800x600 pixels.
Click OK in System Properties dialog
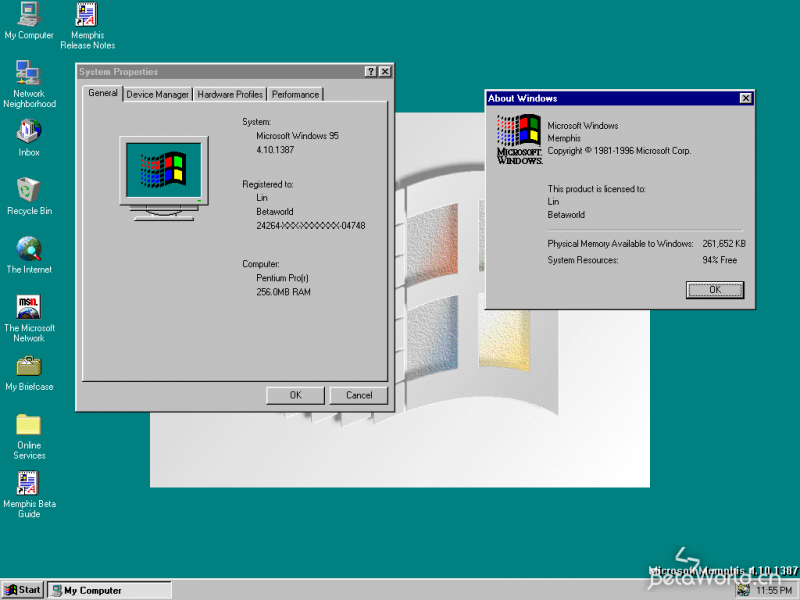coord(295,395)
